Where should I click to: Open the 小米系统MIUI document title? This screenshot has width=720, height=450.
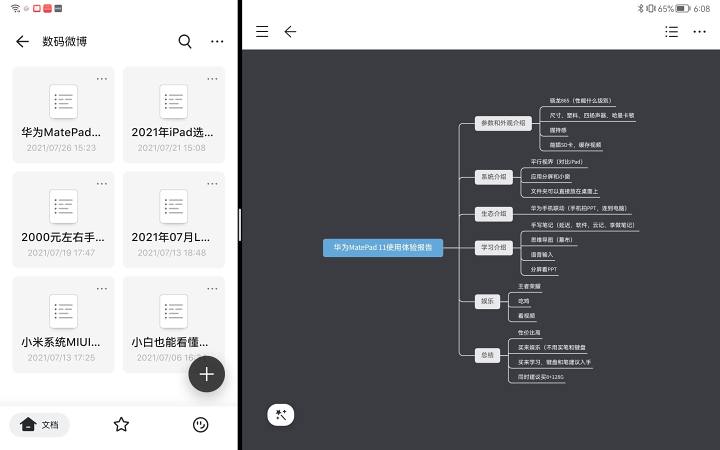pyautogui.click(x=60, y=343)
